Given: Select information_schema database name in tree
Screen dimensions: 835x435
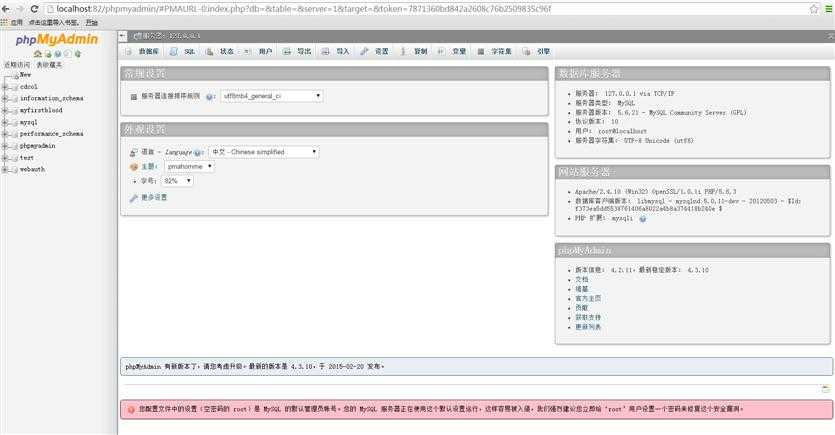Looking at the screenshot, I should point(51,99).
